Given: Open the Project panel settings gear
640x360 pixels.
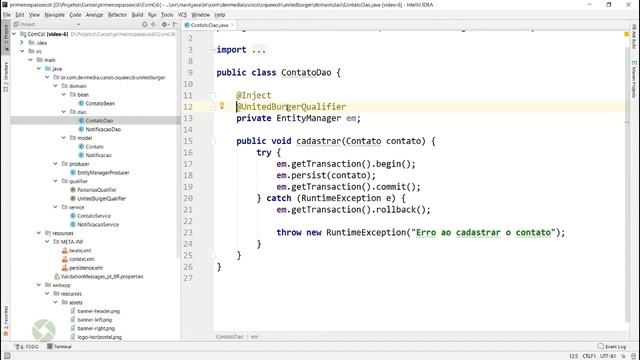Looking at the screenshot, I should click(164, 24).
